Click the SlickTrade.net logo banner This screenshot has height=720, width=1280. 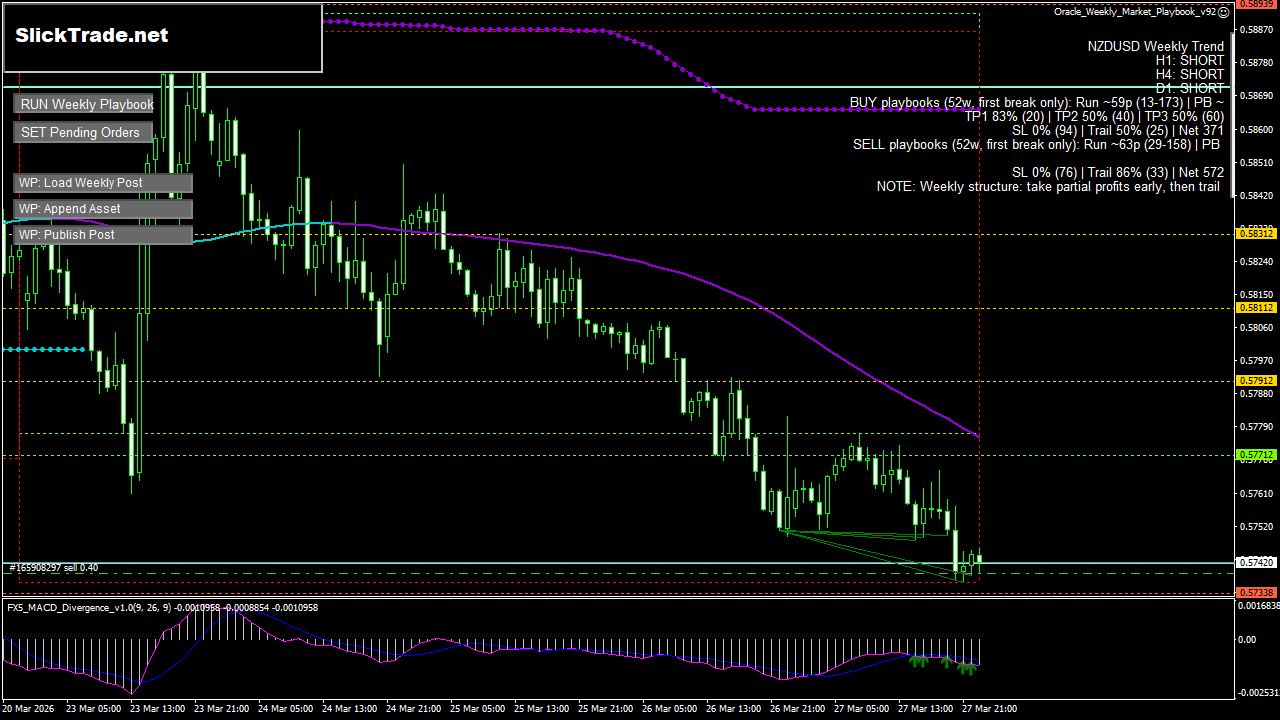[163, 38]
